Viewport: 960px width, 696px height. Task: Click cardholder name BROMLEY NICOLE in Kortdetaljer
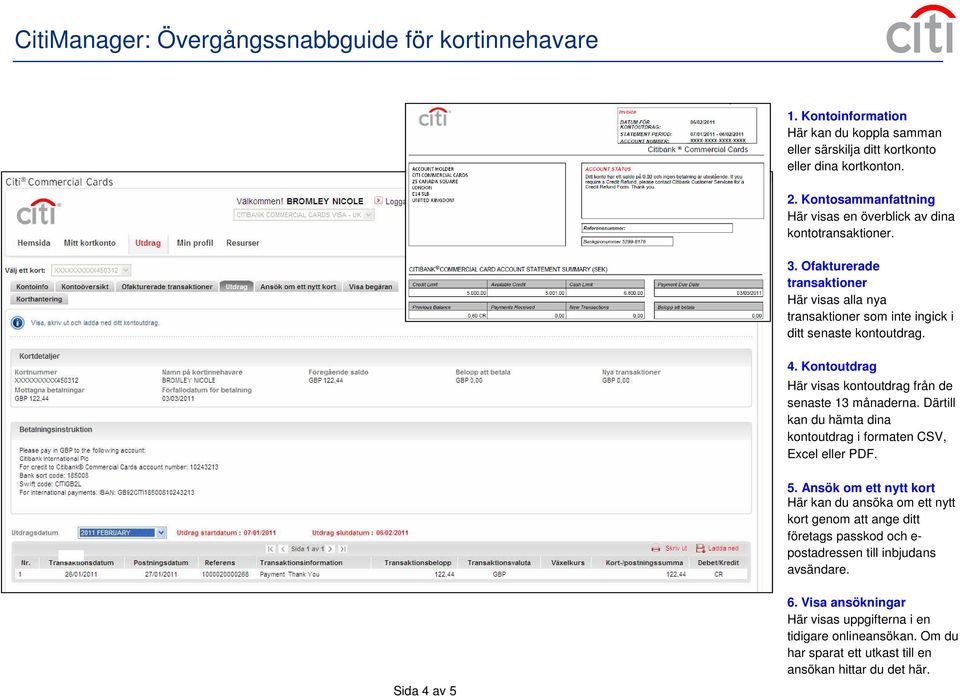point(189,380)
